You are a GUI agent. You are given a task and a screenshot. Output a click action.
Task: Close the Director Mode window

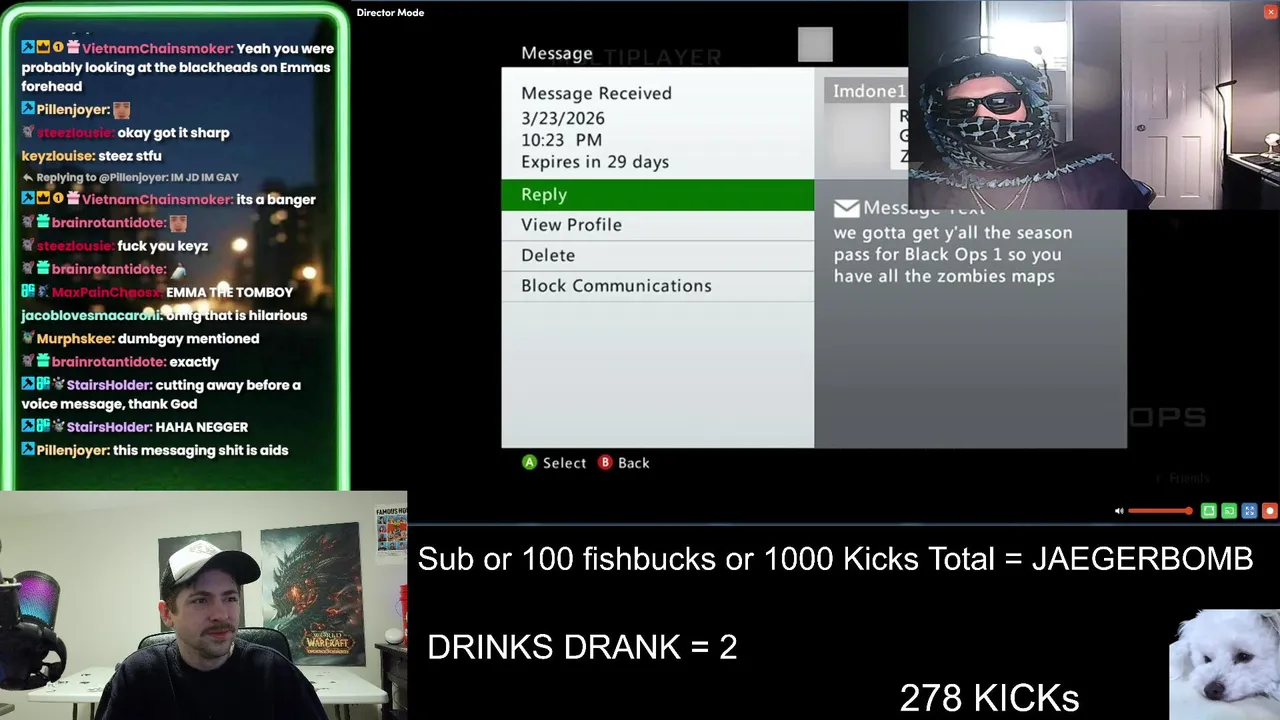point(1270,12)
